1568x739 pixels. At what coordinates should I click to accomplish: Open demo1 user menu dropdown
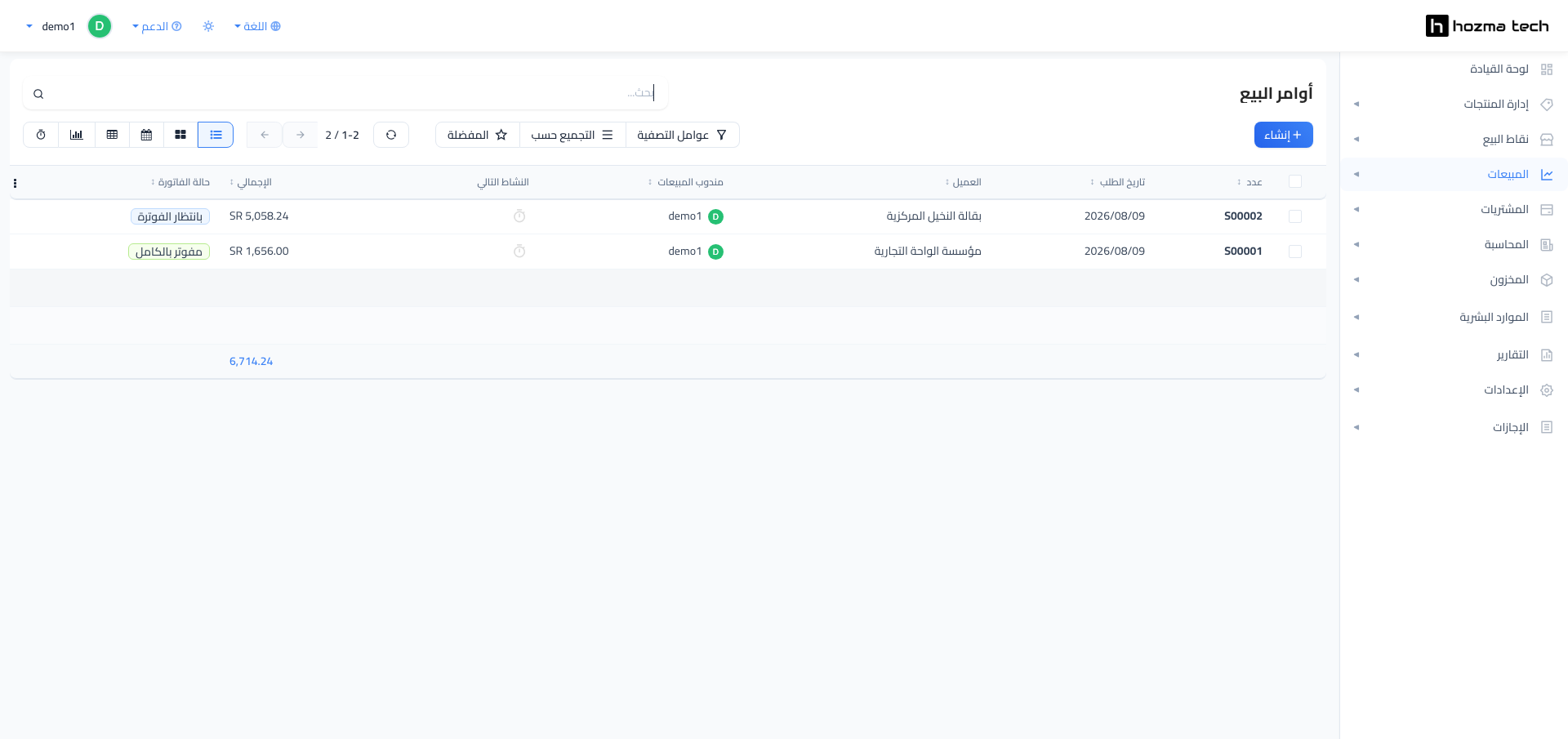click(51, 26)
